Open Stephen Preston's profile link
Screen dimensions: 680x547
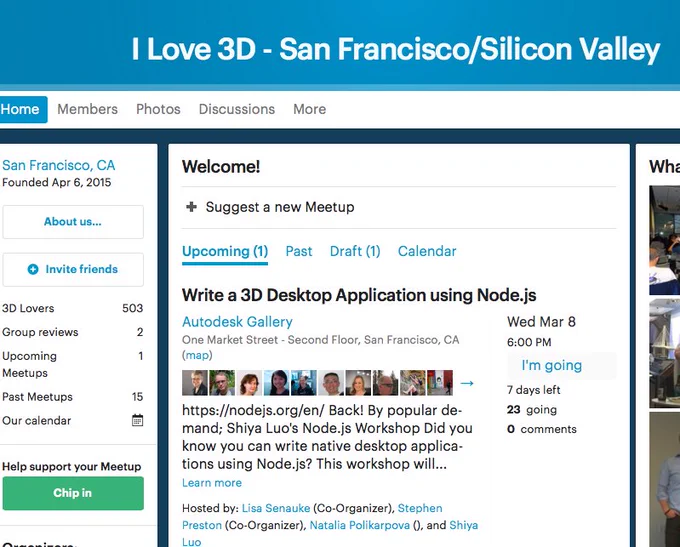[420, 508]
